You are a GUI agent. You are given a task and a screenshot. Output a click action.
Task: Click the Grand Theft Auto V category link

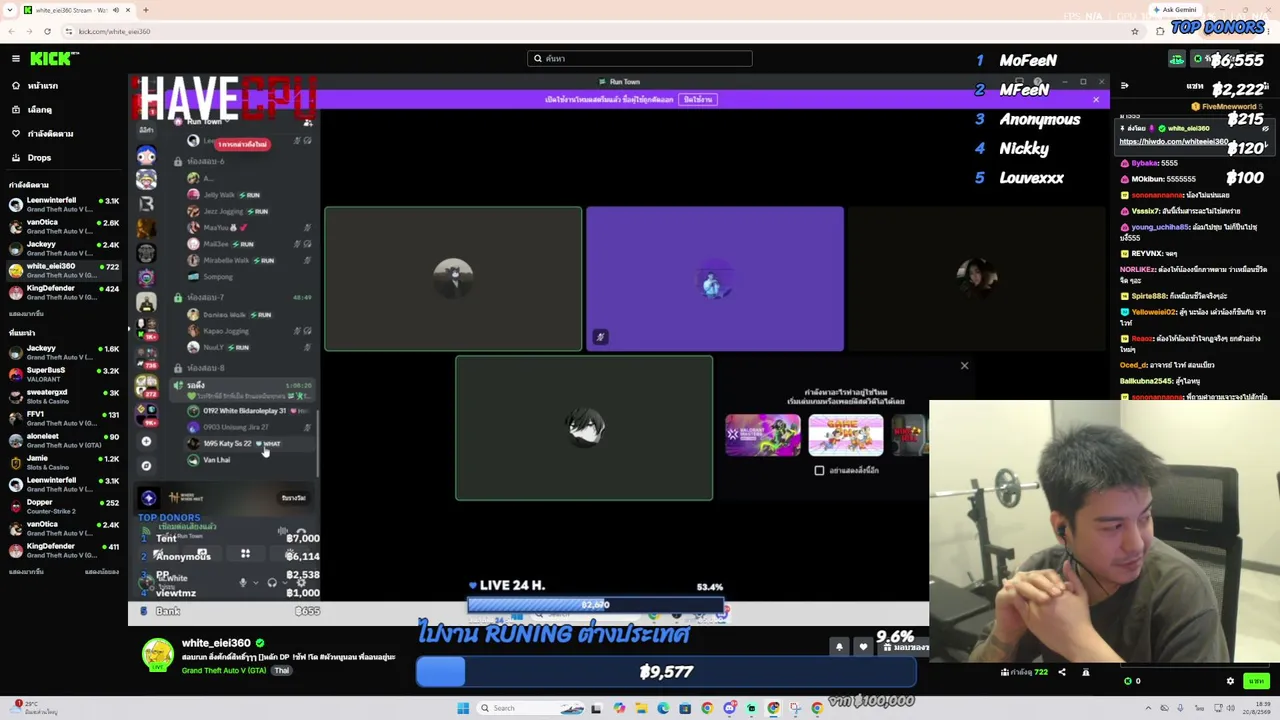(224, 670)
